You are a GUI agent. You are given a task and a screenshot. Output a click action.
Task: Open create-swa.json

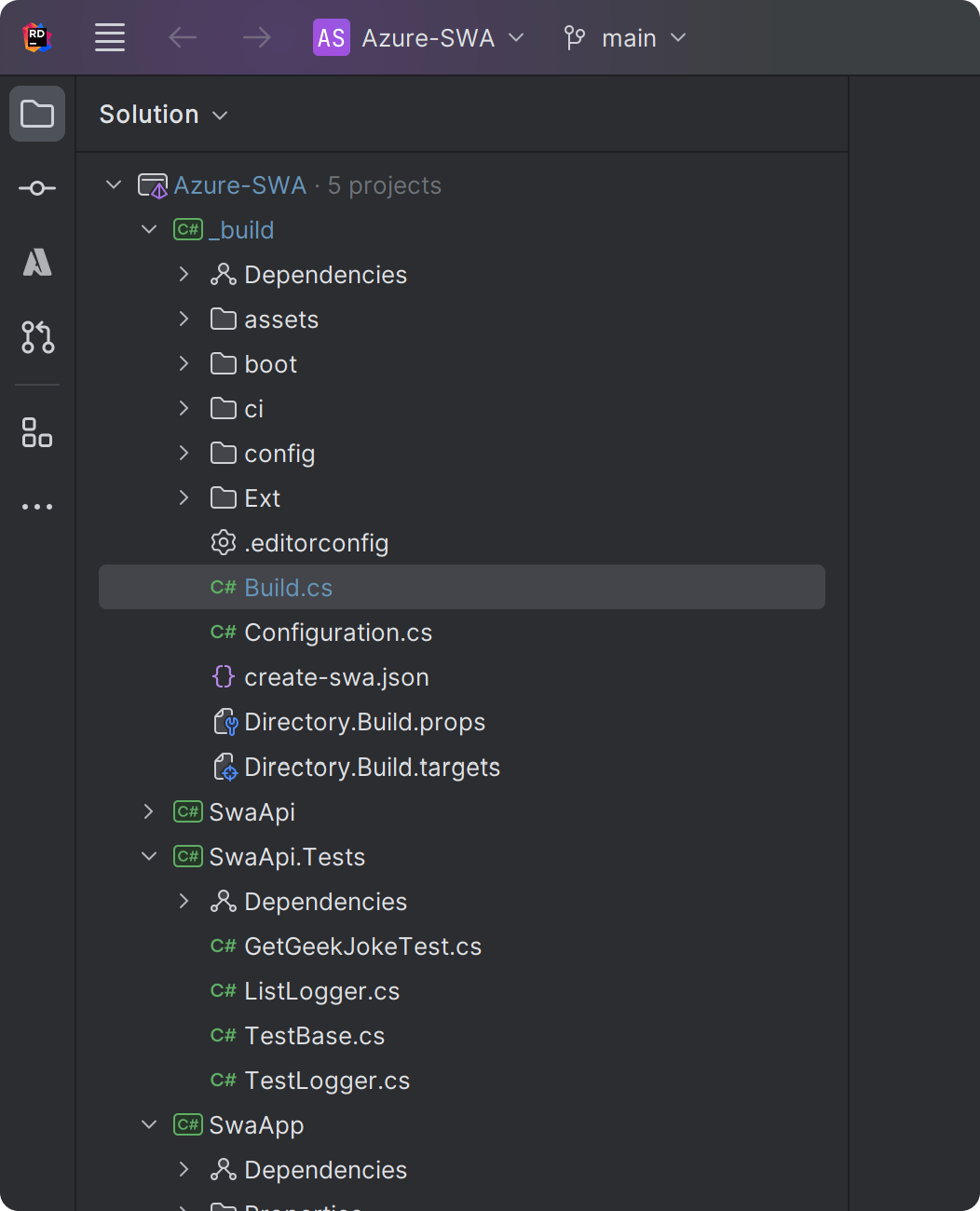click(x=335, y=676)
